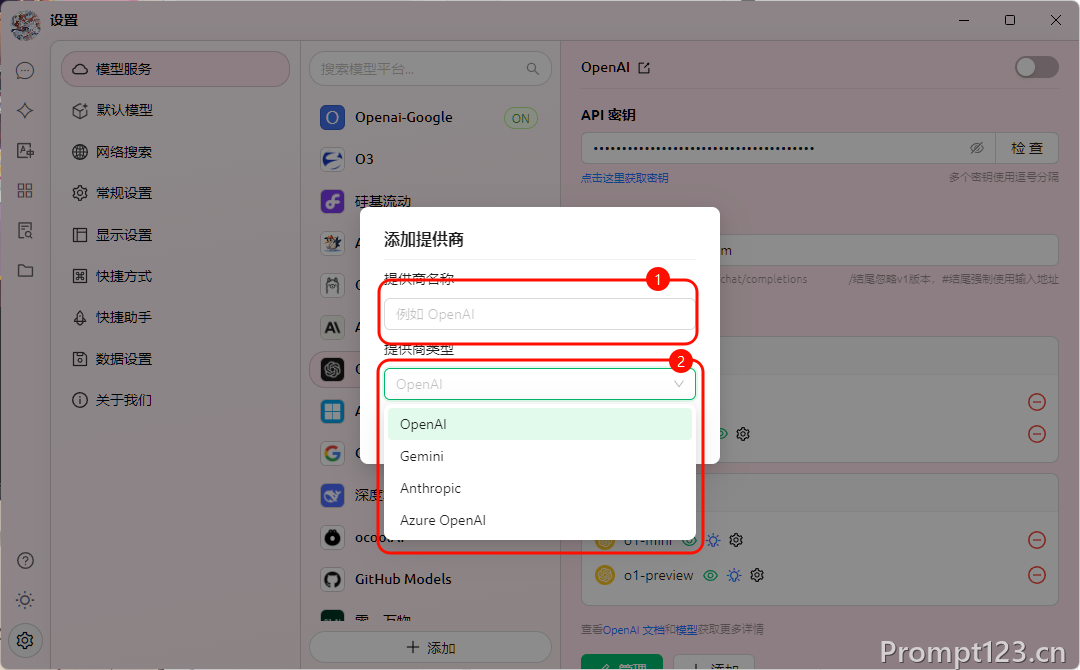This screenshot has width=1080, height=670.
Task: Open the OpenAI external link icon
Action: (644, 67)
